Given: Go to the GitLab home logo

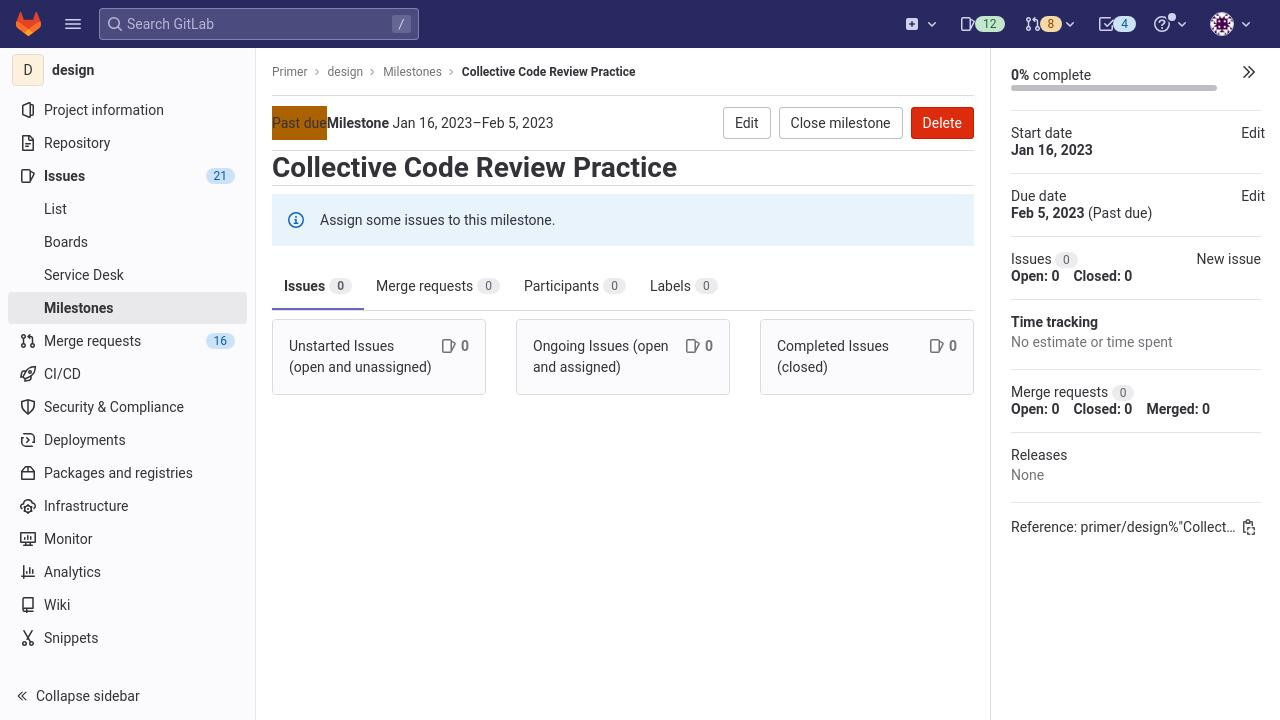Looking at the screenshot, I should (x=28, y=24).
